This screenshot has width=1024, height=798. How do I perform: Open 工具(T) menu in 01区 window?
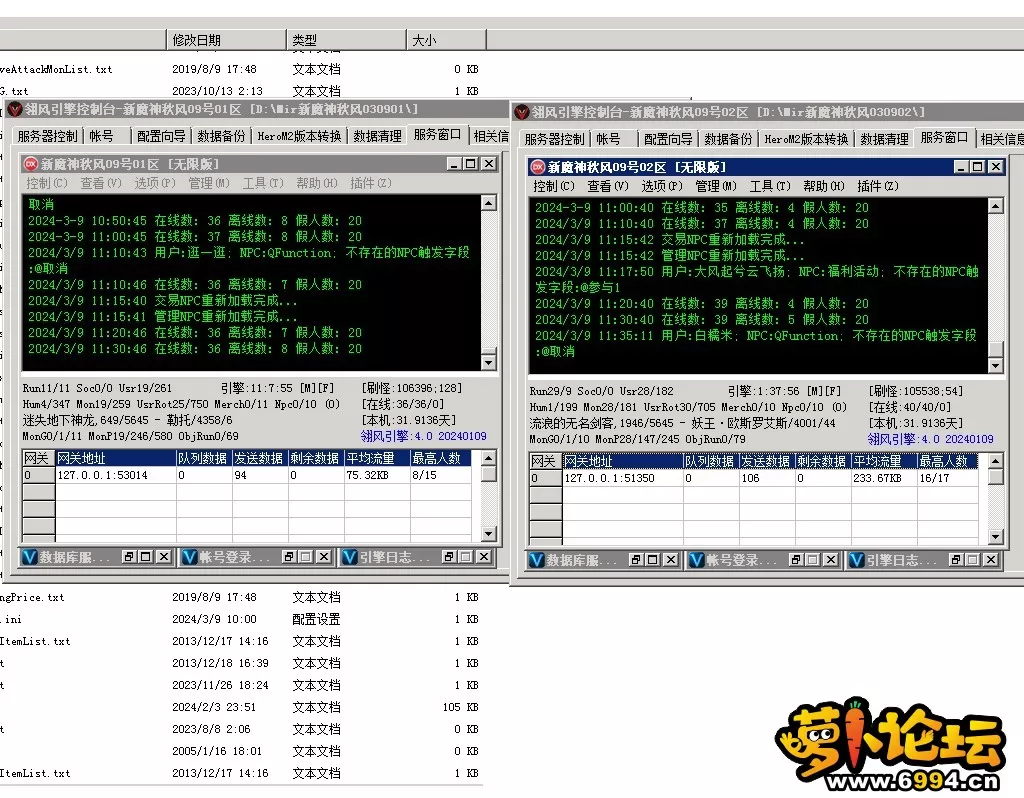click(263, 184)
